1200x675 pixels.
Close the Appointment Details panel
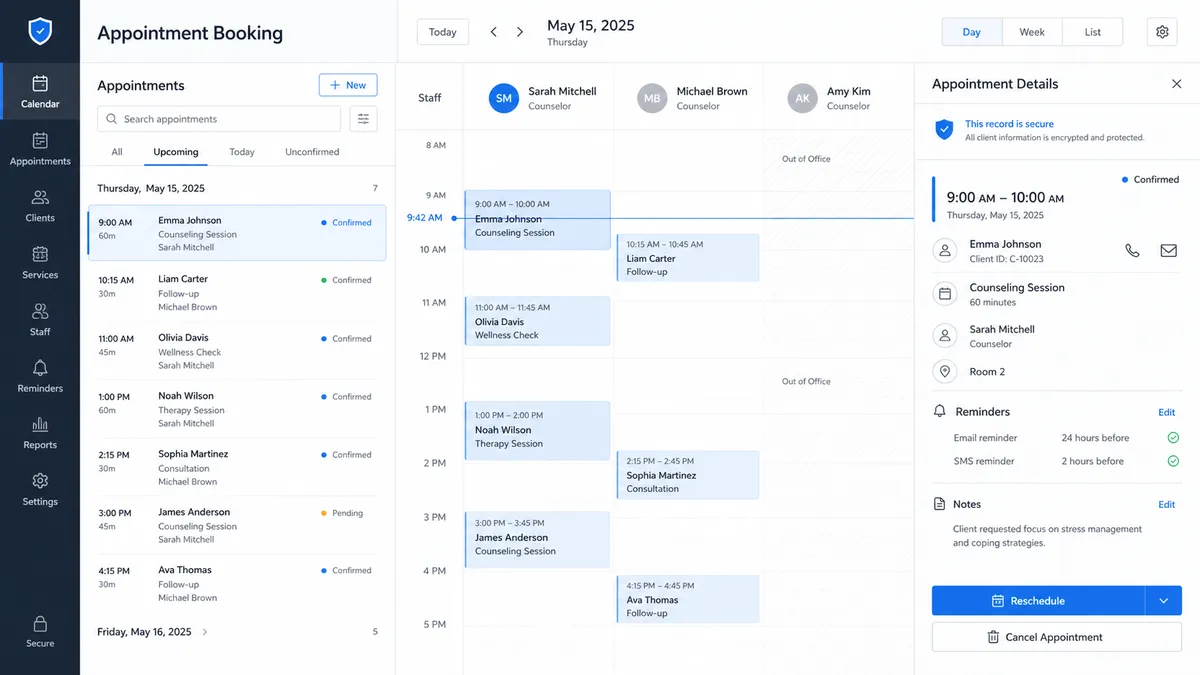pos(1176,84)
